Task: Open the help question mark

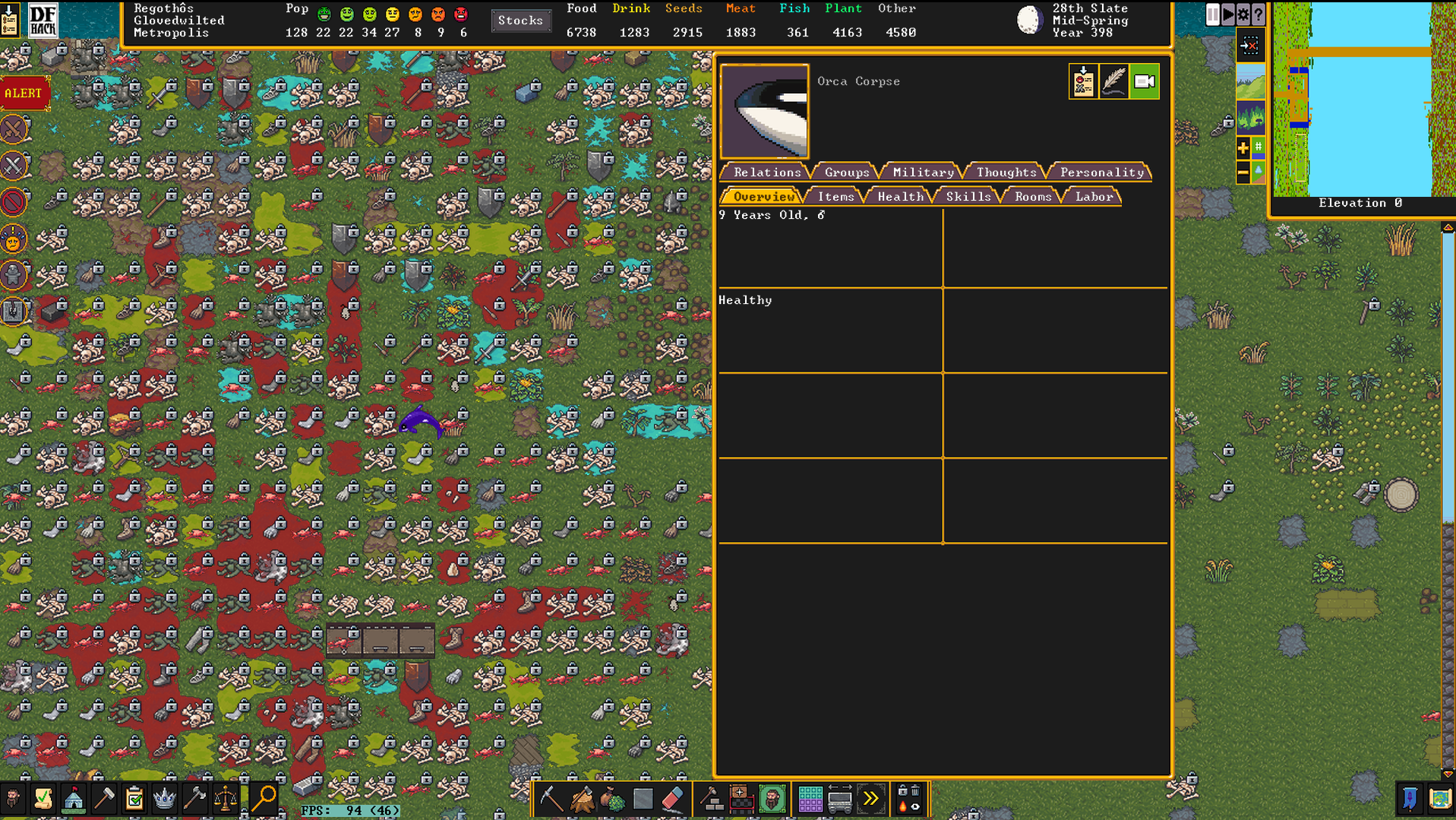Action: click(1259, 14)
